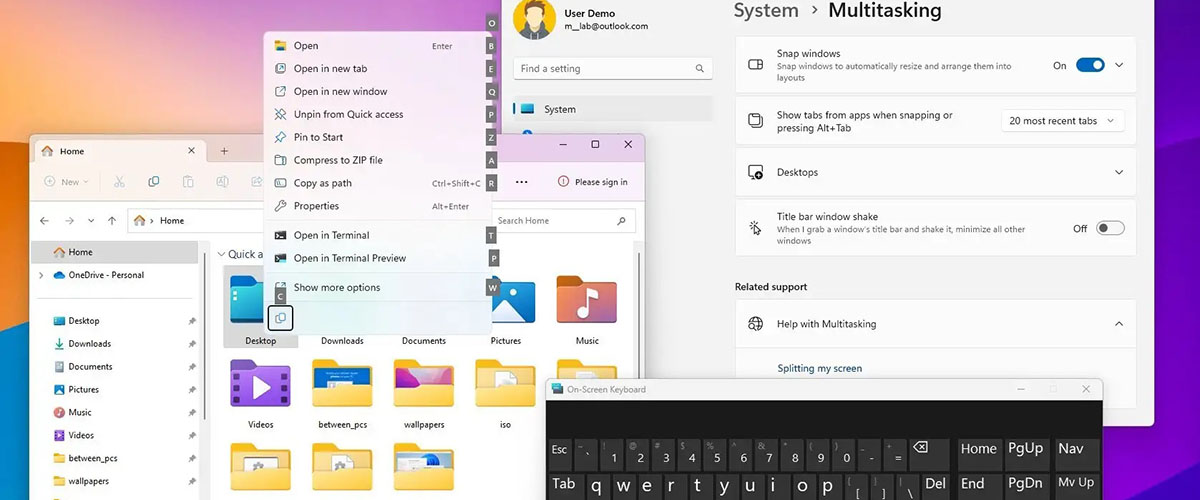Turn off the Snap windows toggle
The image size is (1200, 500).
1089,65
